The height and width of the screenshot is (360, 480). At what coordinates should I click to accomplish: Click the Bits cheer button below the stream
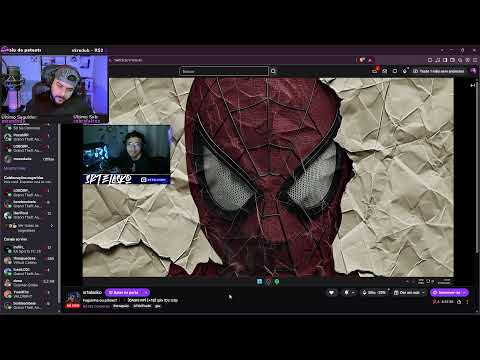374,292
